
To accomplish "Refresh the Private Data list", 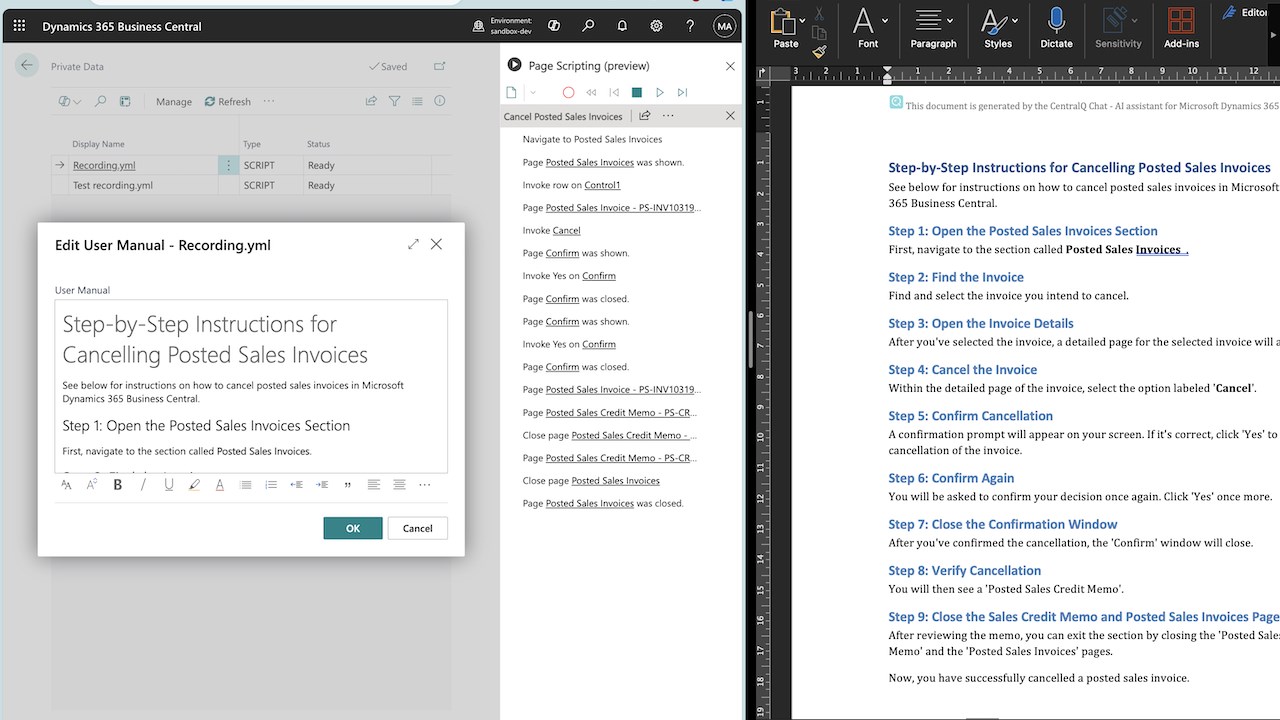I will (228, 101).
